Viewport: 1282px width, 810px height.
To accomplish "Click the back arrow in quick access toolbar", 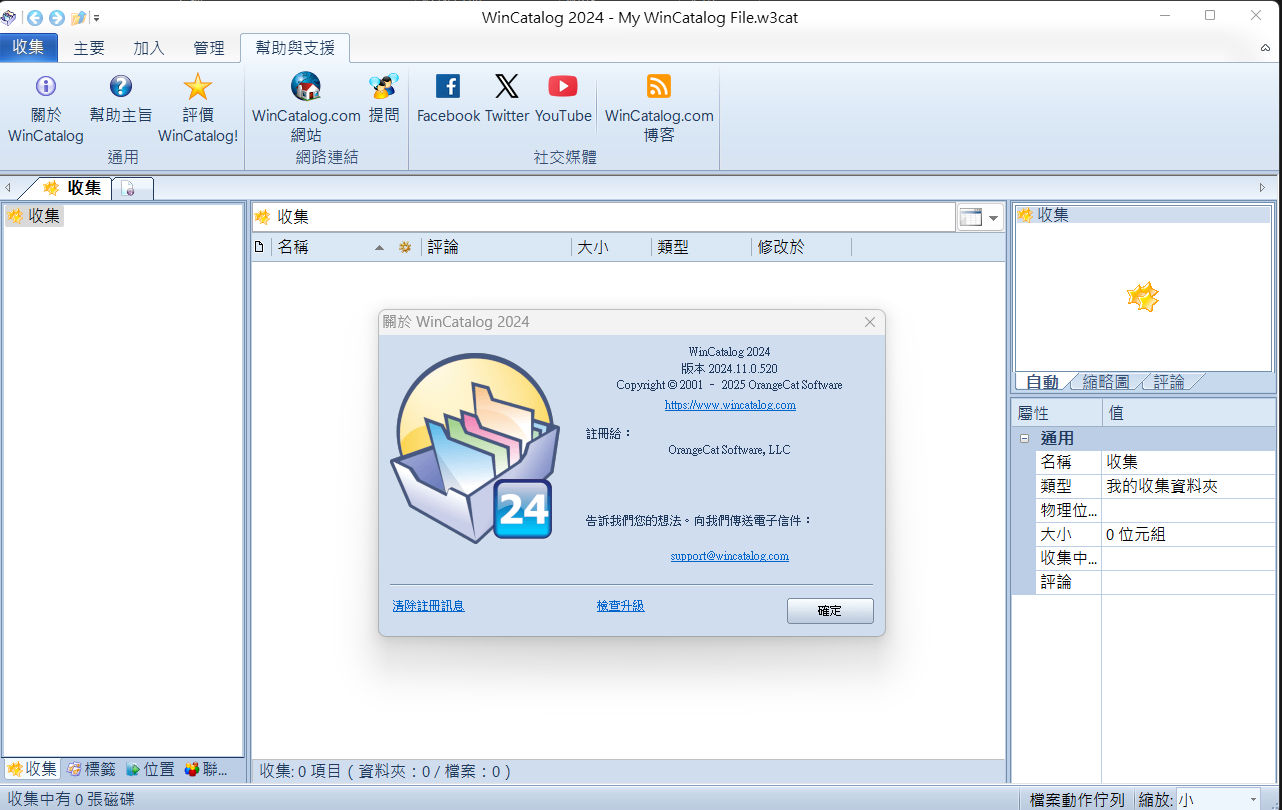I will (x=35, y=17).
